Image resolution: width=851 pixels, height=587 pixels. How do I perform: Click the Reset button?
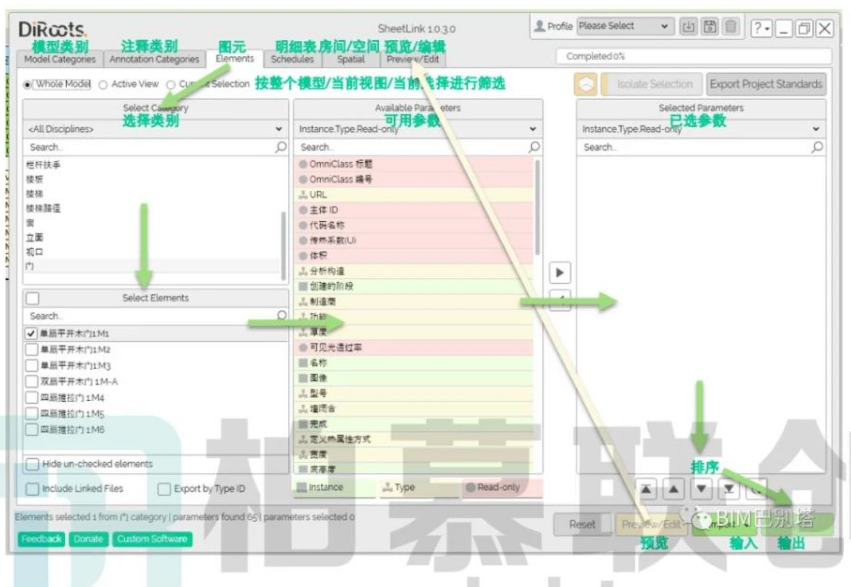coord(582,525)
